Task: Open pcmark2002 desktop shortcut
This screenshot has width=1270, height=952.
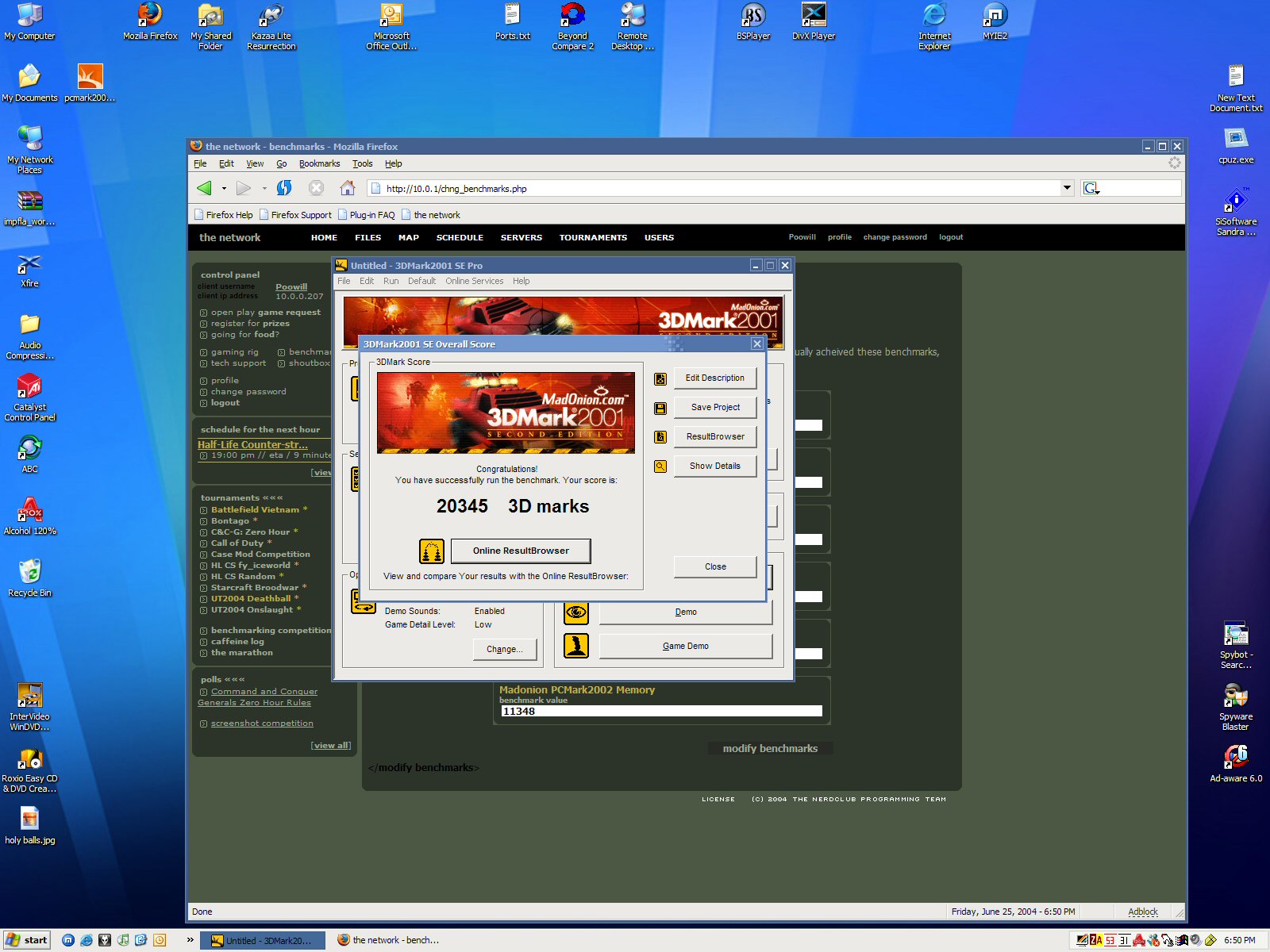Action: point(90,83)
